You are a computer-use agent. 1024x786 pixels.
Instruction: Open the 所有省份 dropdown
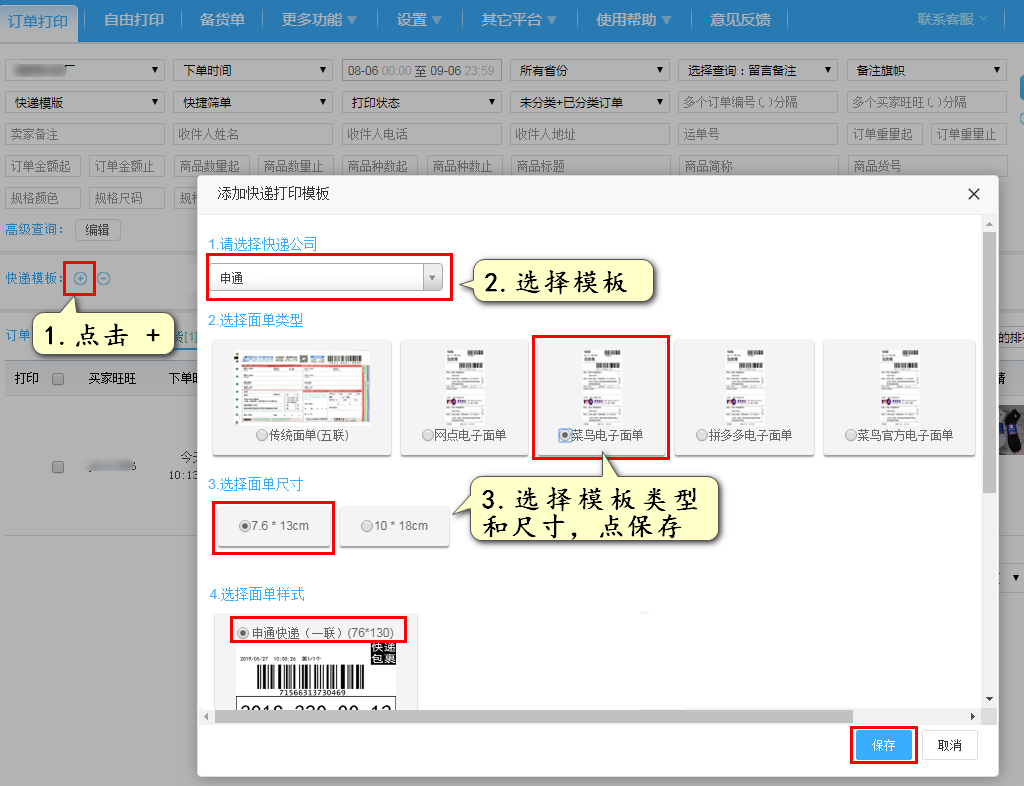click(590, 70)
